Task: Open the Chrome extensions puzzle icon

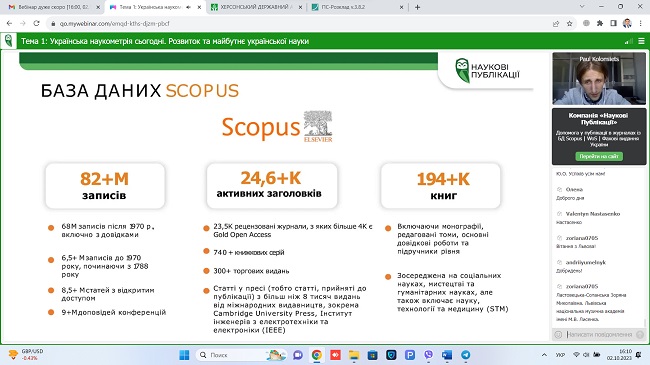Action: (600, 24)
